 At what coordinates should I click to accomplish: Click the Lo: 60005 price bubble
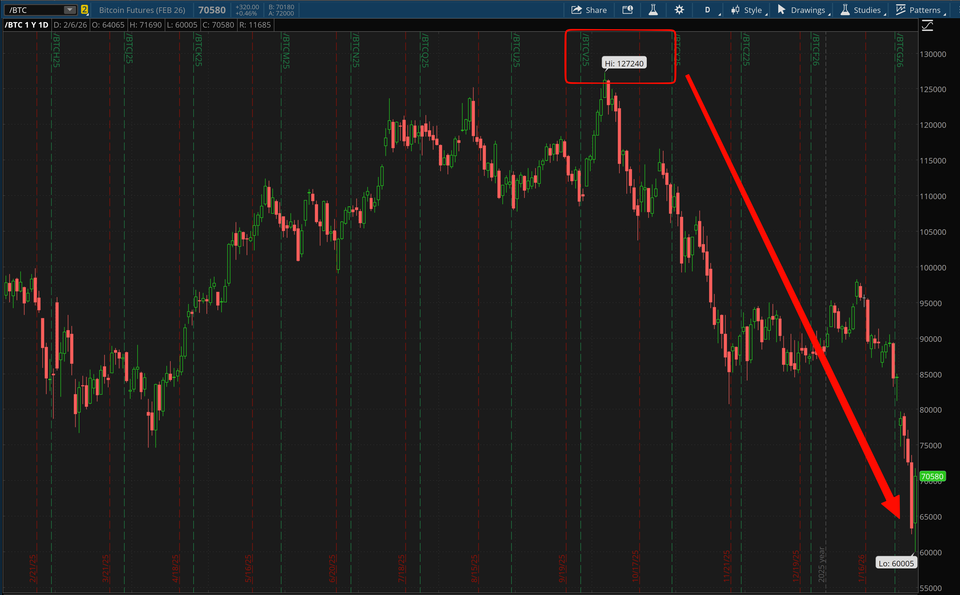coord(895,563)
